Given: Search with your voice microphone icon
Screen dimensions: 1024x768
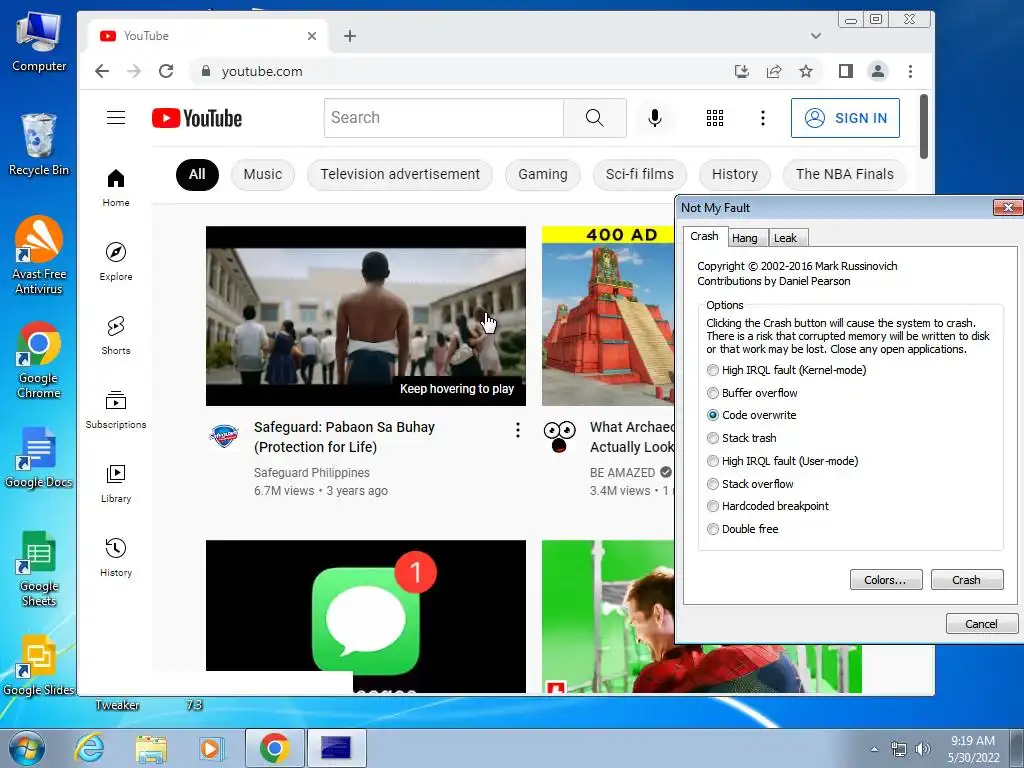Looking at the screenshot, I should (x=654, y=118).
